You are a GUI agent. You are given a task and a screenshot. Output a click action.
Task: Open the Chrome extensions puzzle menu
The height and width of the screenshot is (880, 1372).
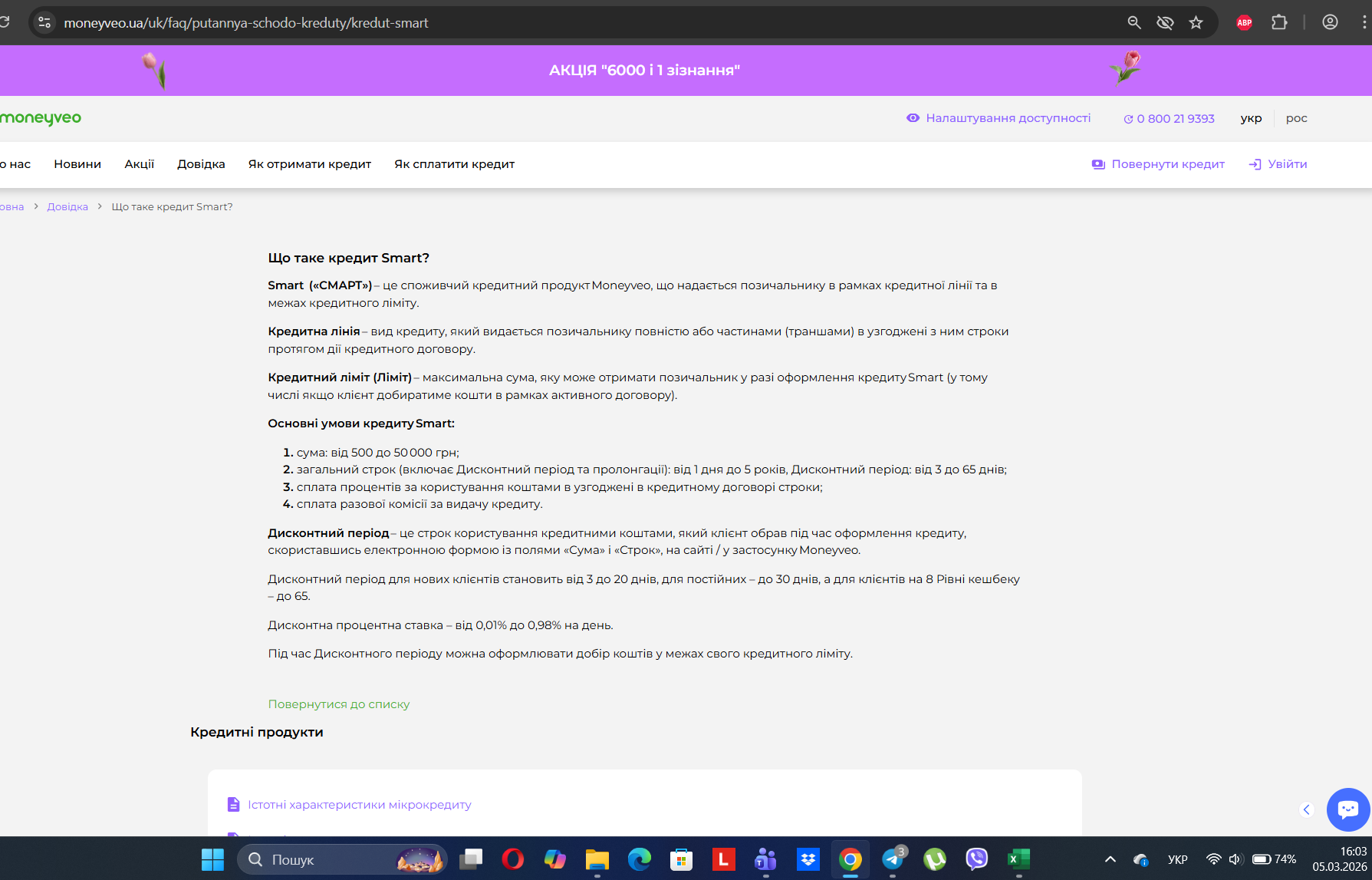1279,23
